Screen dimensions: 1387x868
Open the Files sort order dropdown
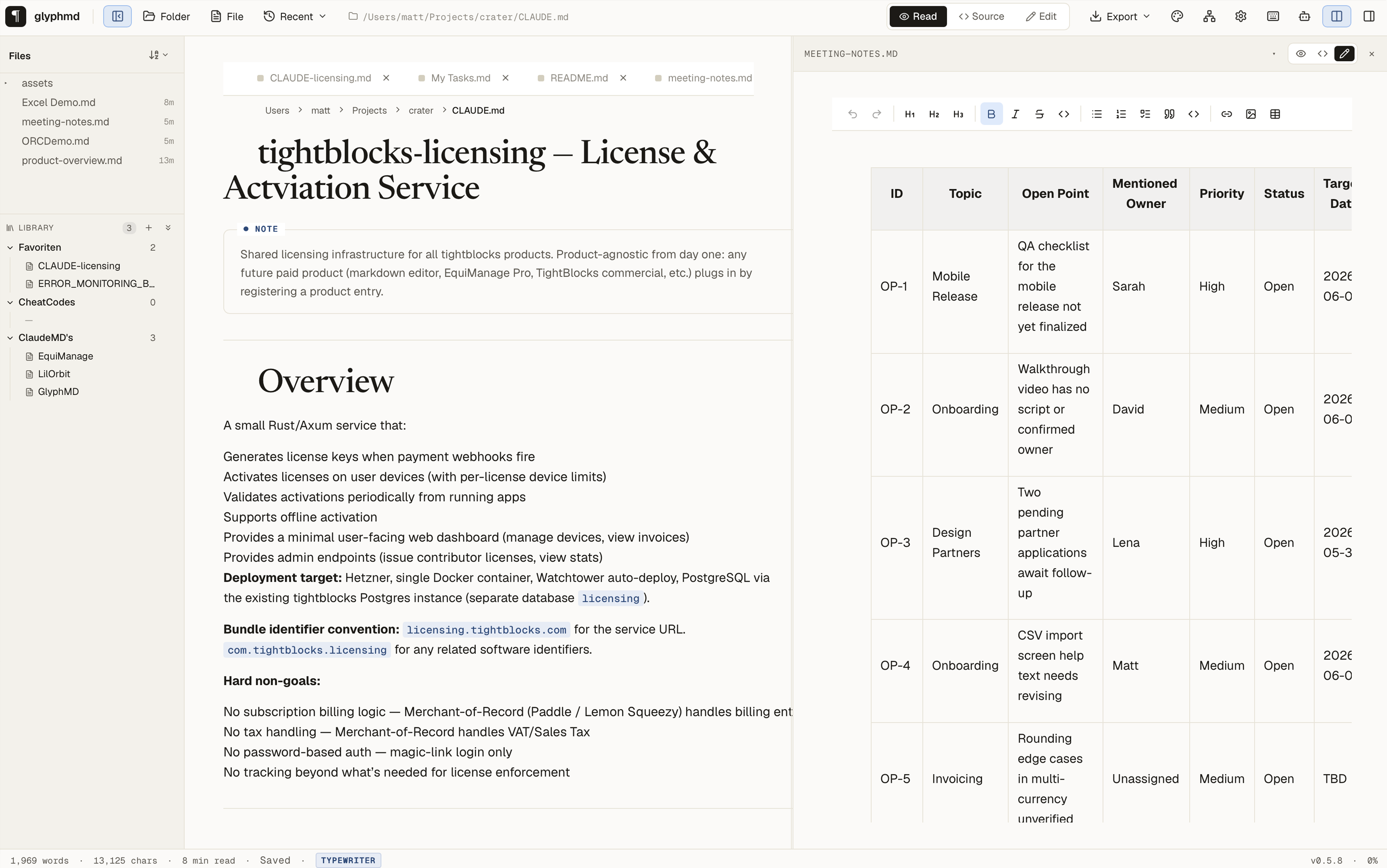(158, 55)
